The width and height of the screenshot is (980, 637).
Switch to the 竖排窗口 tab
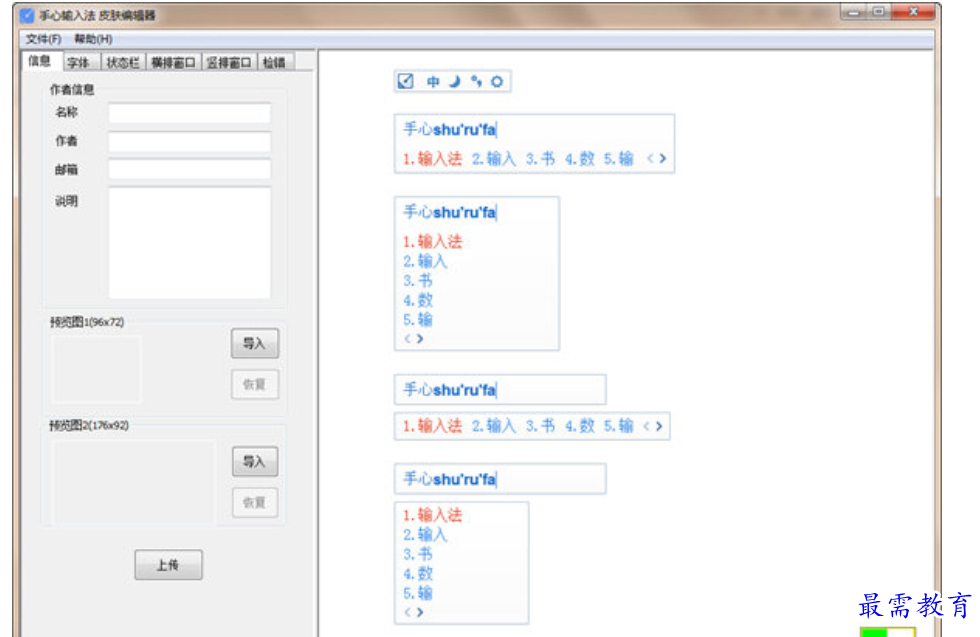[x=229, y=63]
